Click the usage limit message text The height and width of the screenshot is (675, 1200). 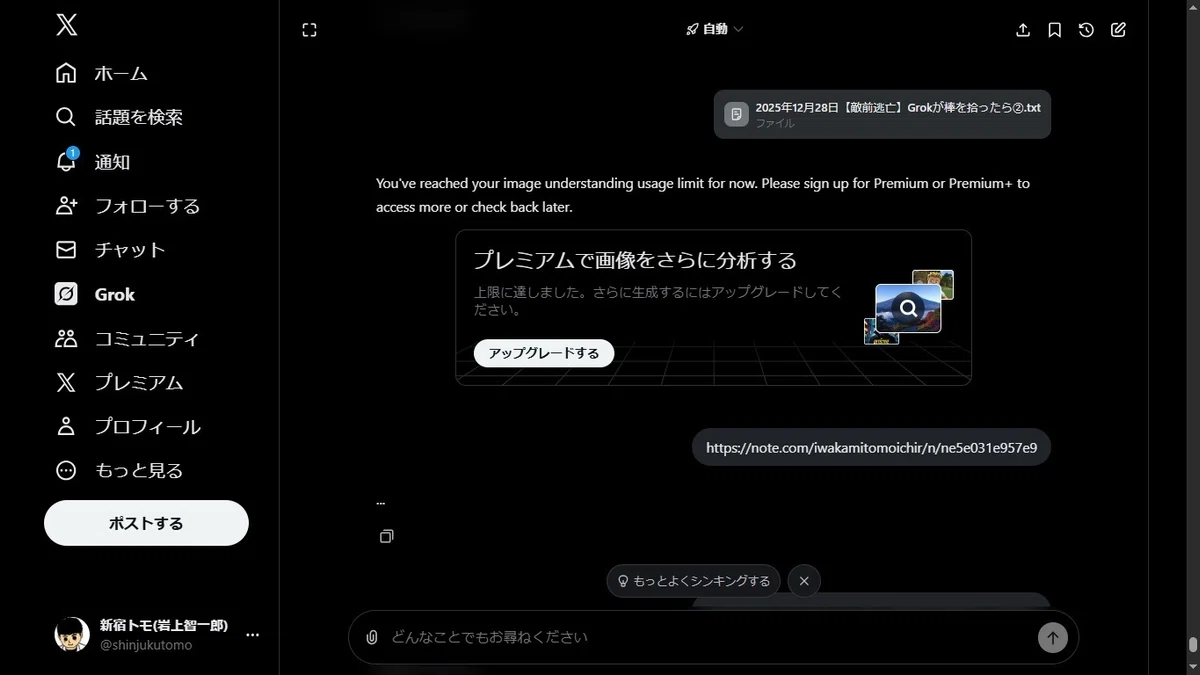point(703,195)
